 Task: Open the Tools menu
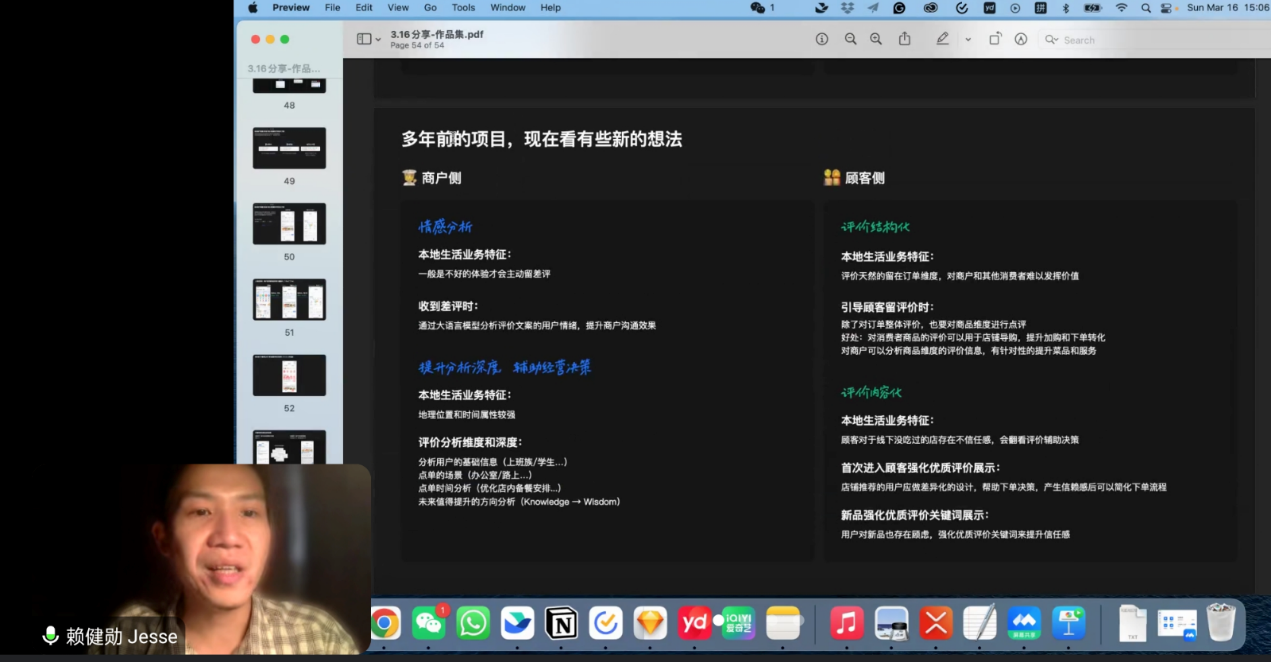463,7
